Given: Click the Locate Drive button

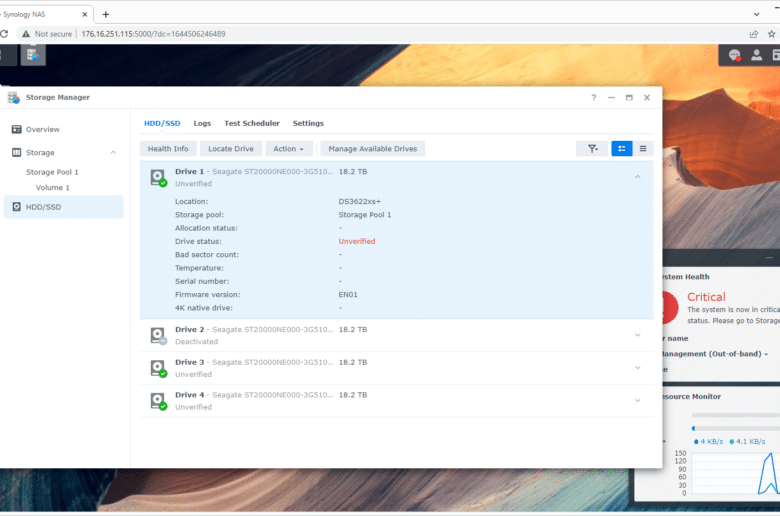Looking at the screenshot, I should point(231,149).
